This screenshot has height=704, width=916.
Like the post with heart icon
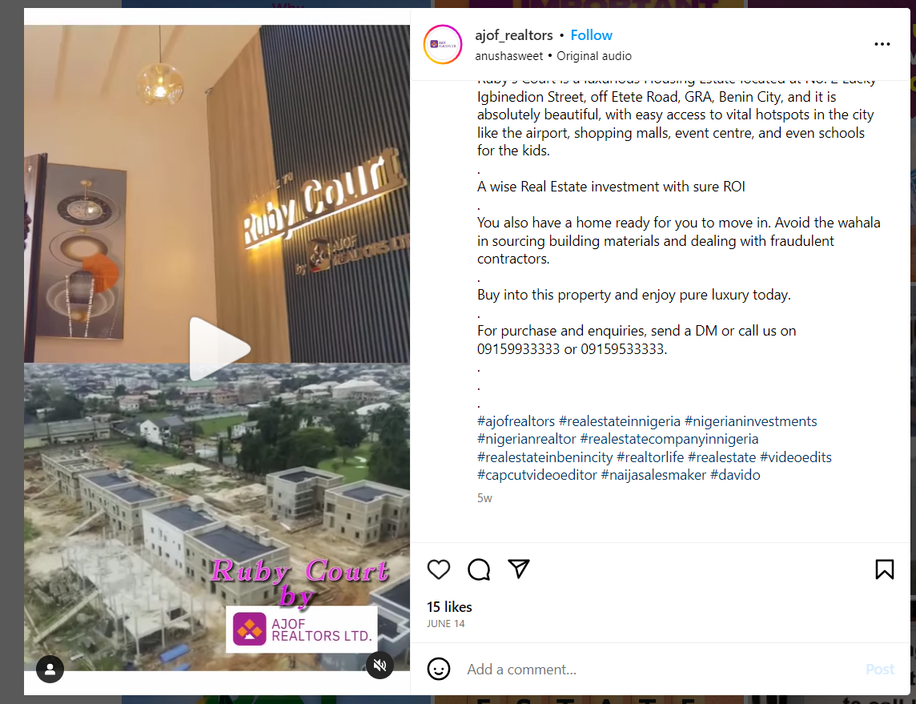439,569
